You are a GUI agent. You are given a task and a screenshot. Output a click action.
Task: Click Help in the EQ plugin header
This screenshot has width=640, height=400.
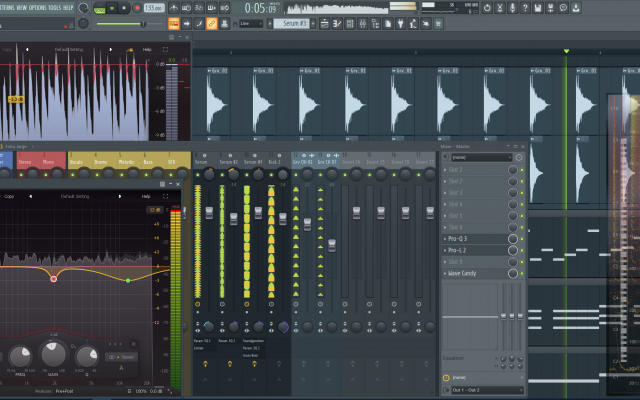(146, 196)
